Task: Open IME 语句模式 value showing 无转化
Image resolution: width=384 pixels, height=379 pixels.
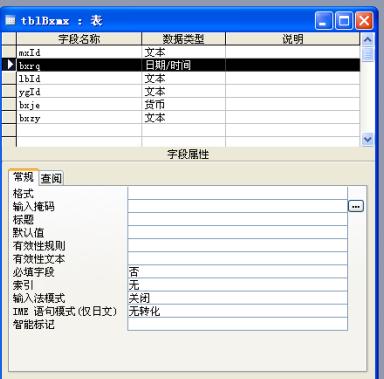Action: [x=237, y=311]
